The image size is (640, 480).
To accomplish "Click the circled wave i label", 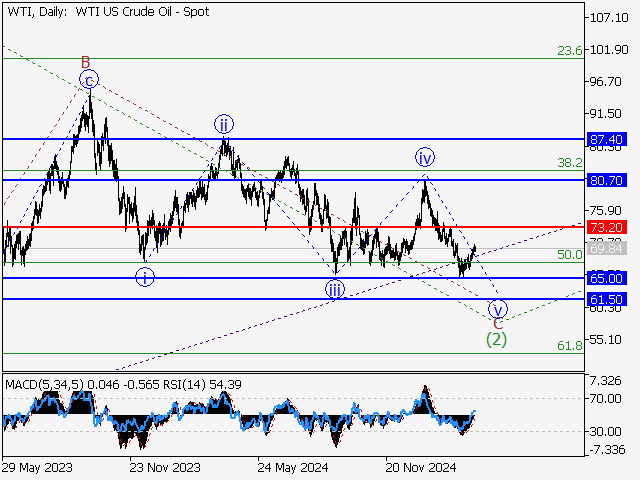I will (146, 277).
